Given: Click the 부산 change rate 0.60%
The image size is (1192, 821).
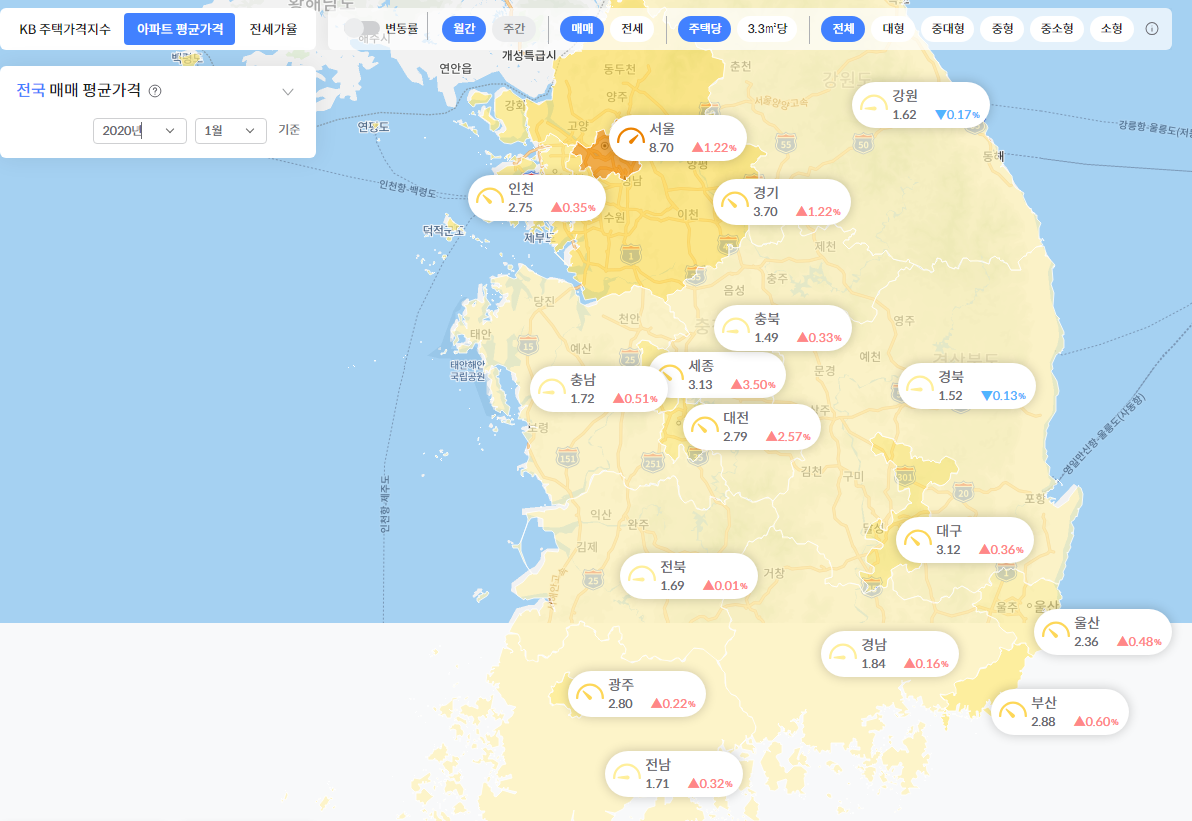Looking at the screenshot, I should click(1096, 721).
